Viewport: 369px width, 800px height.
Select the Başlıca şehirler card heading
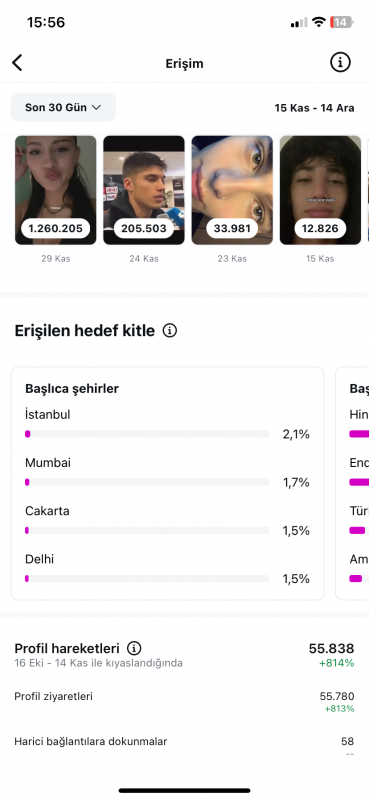click(x=72, y=388)
